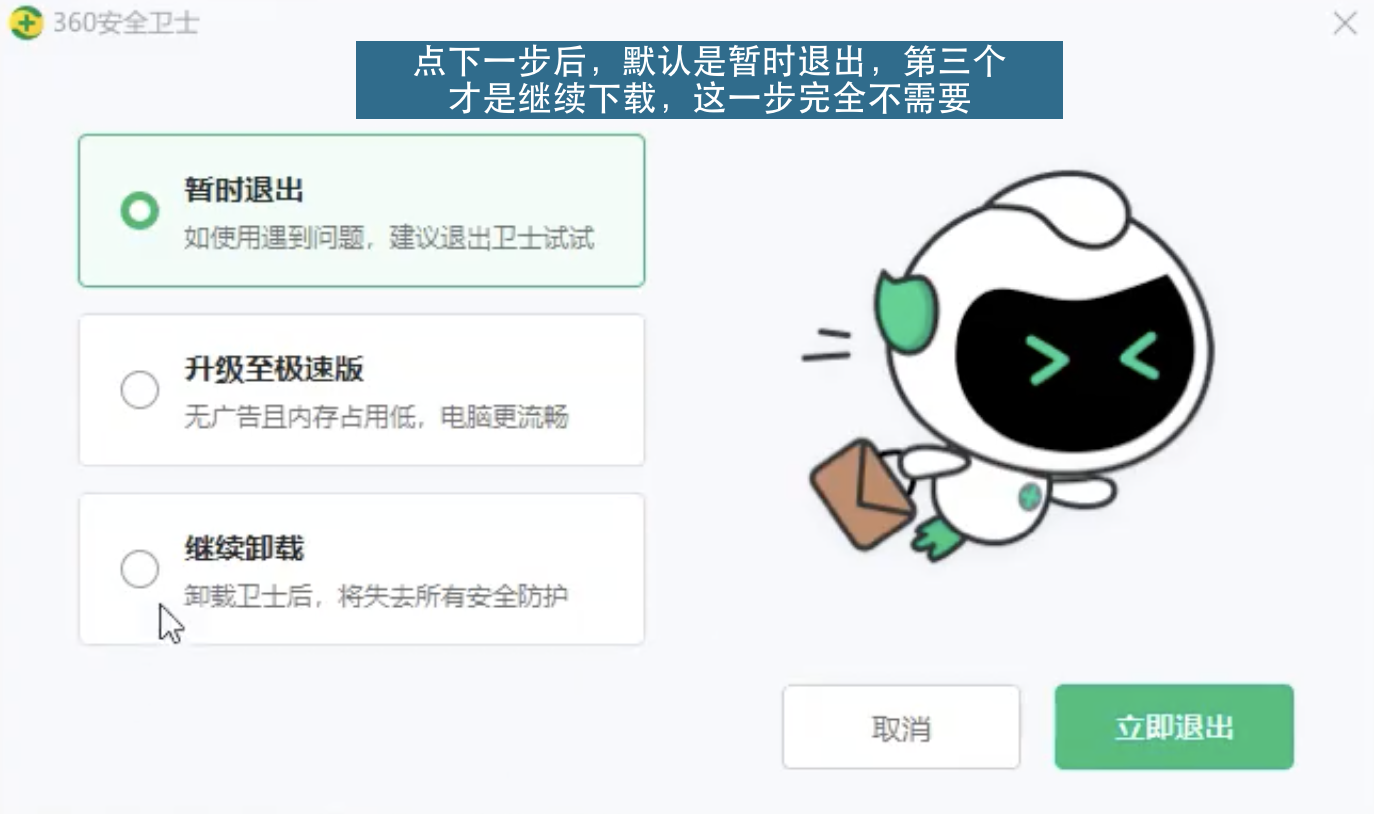Click the 取消 button

901,727
